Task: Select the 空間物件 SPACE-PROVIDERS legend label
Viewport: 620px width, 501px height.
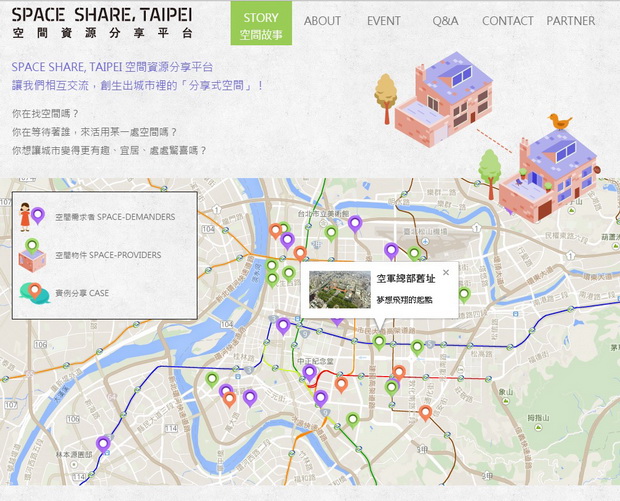Action: [108, 255]
